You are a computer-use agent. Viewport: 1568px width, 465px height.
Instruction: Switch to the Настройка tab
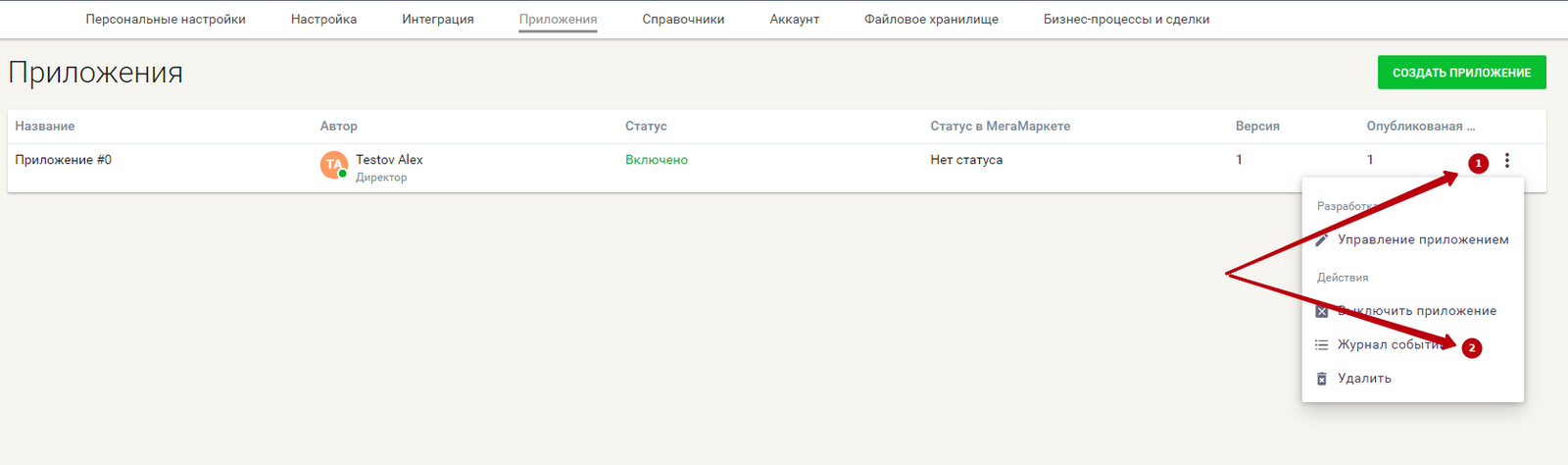coord(323,20)
